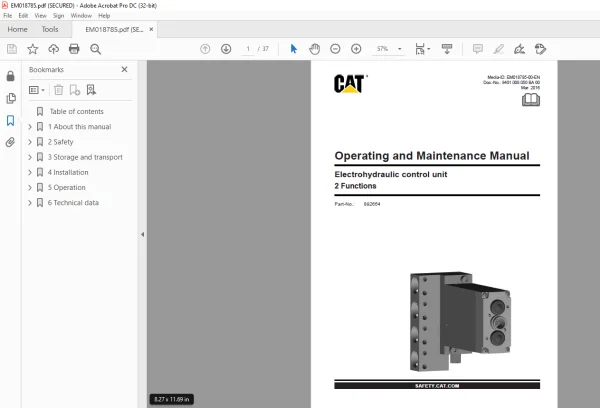Go to next page arrow
600x408 pixels.
(x=226, y=49)
